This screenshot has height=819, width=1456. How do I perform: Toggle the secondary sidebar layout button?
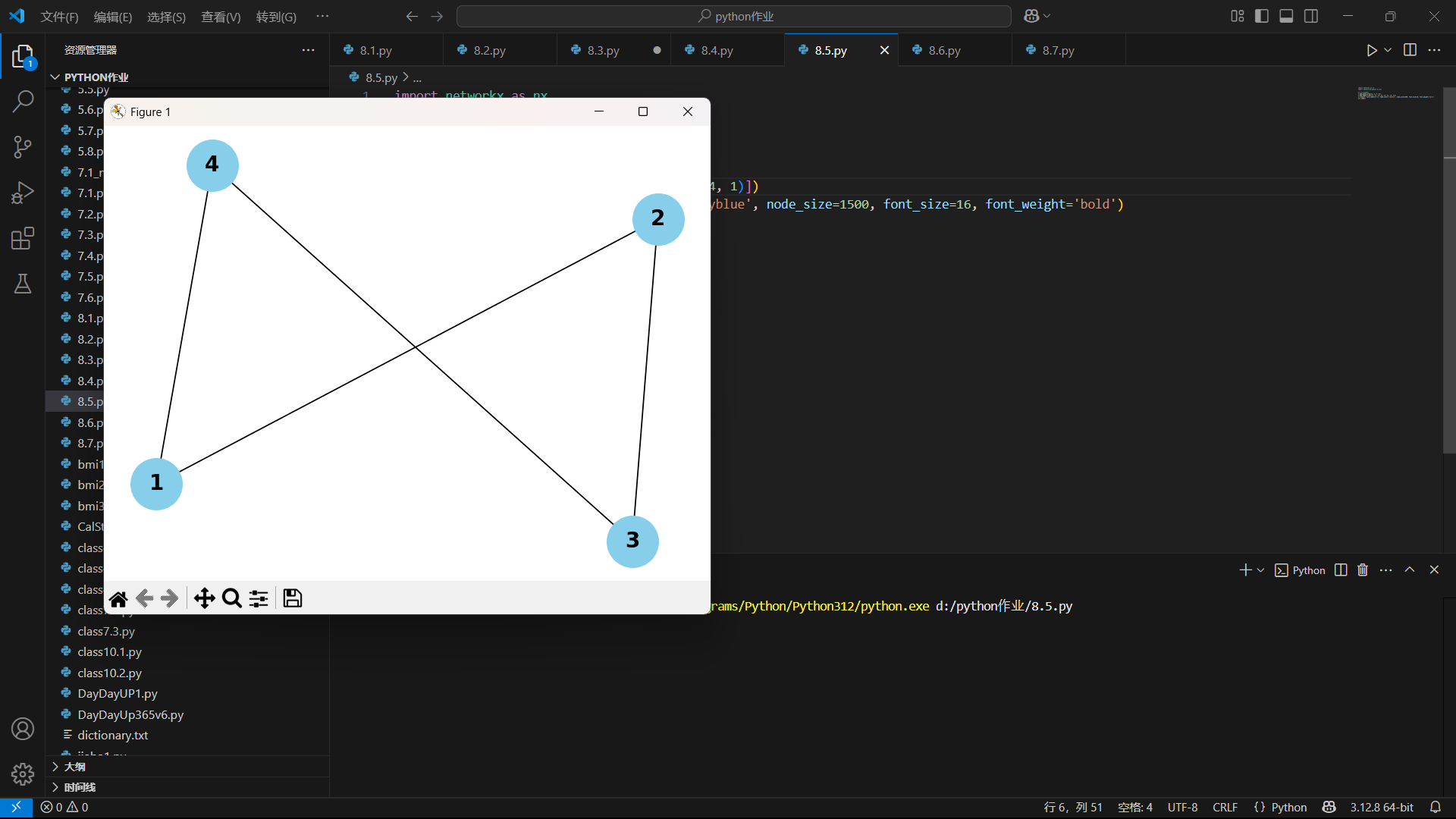tap(1311, 16)
